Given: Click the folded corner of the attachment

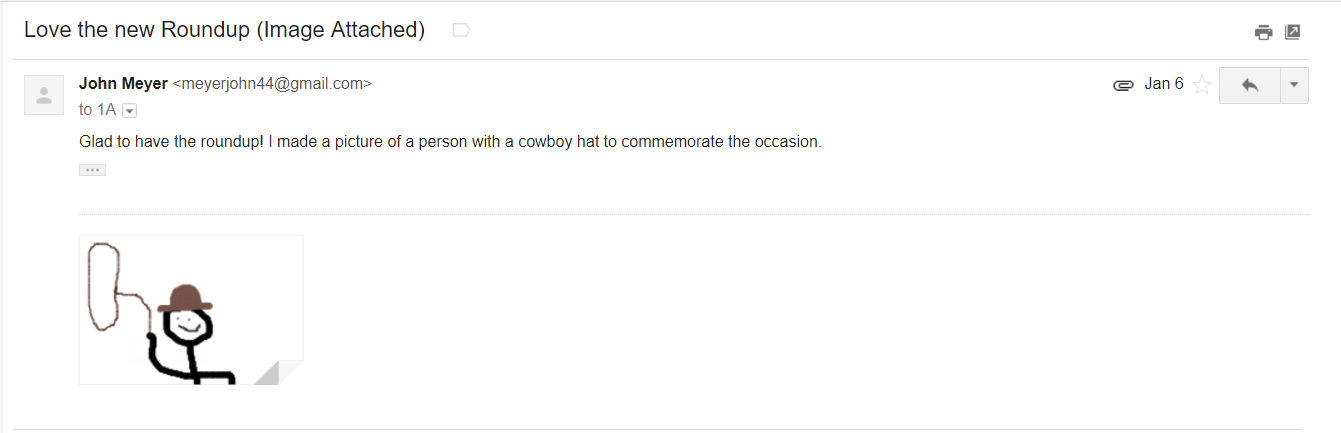Looking at the screenshot, I should click(x=281, y=374).
